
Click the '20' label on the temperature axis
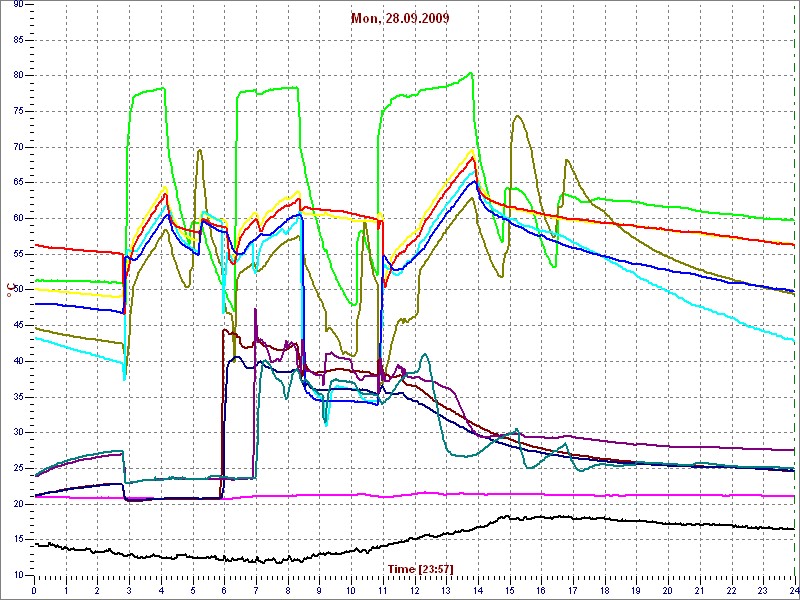point(17,504)
